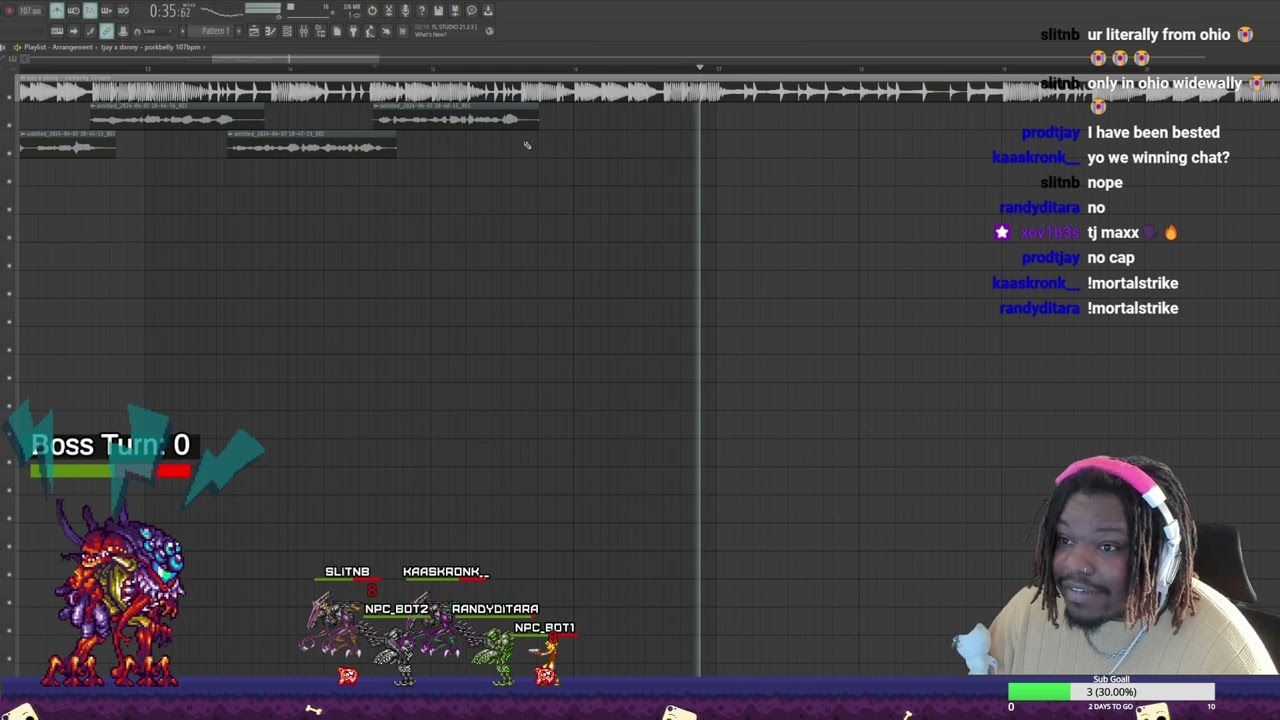Click the record button in transport
Viewport: 1280px width, 720px height.
coord(9,10)
